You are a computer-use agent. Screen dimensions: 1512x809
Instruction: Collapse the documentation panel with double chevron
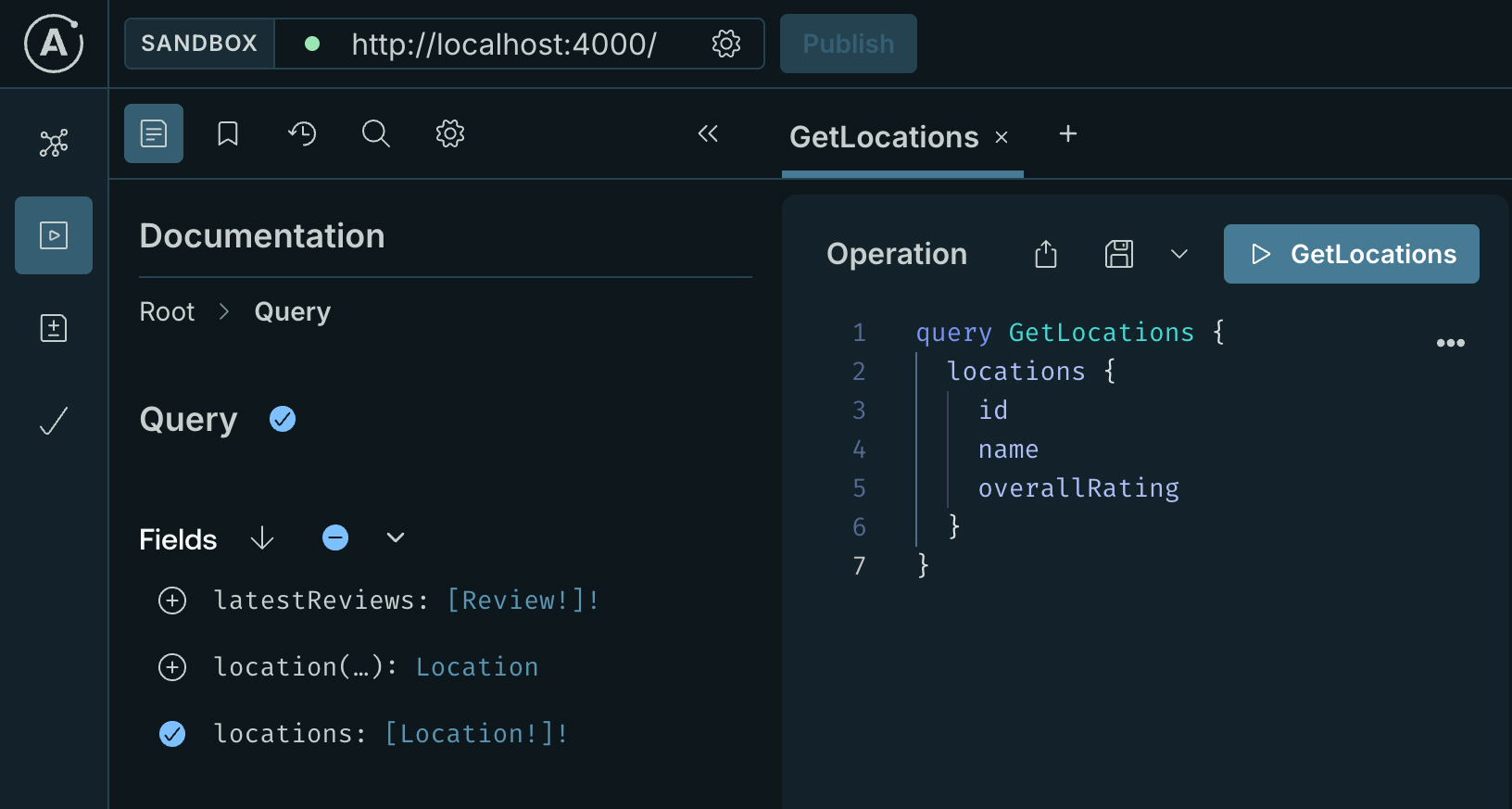pyautogui.click(x=708, y=133)
